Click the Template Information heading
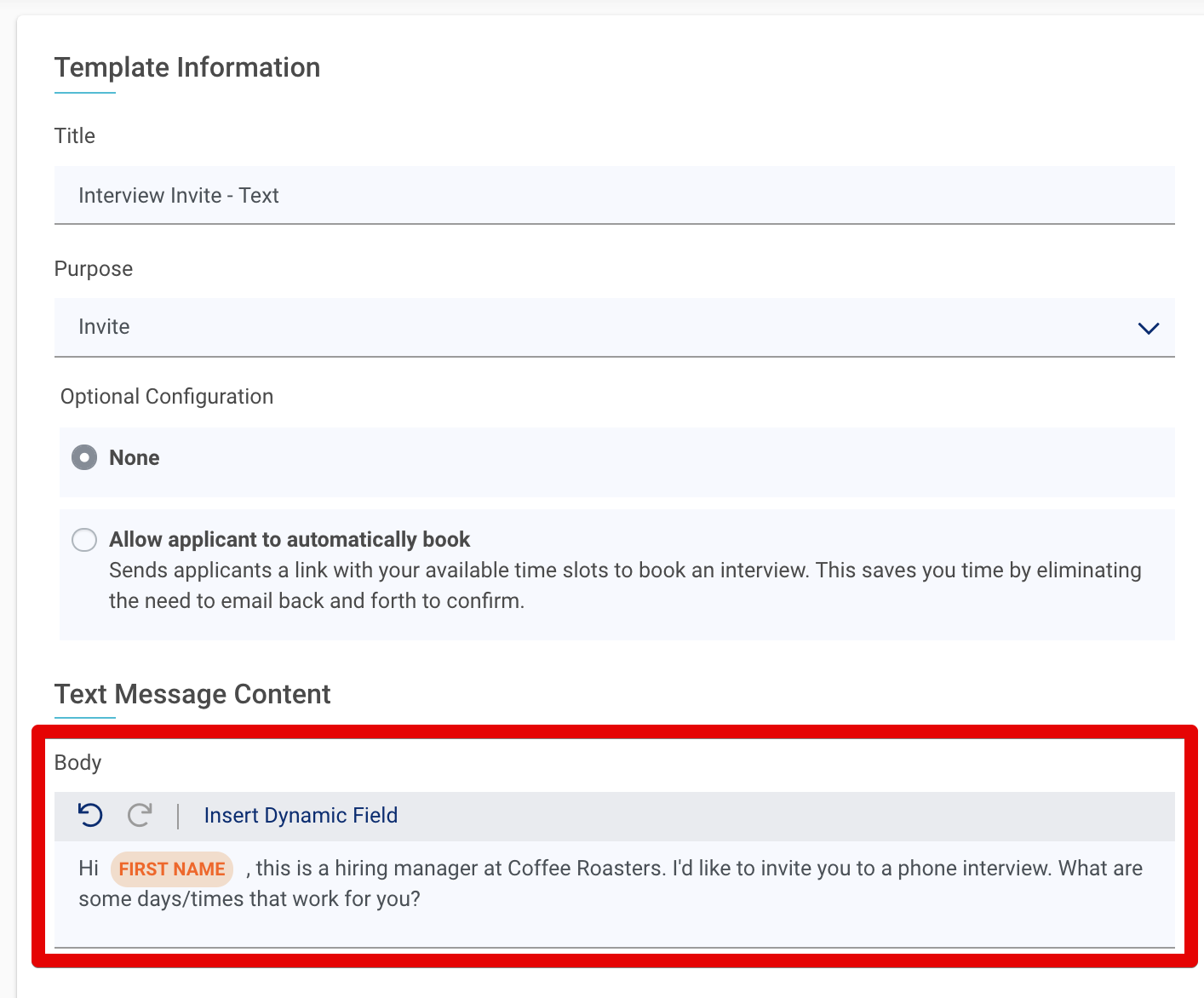Screen dimensions: 1204x998 [x=186, y=67]
